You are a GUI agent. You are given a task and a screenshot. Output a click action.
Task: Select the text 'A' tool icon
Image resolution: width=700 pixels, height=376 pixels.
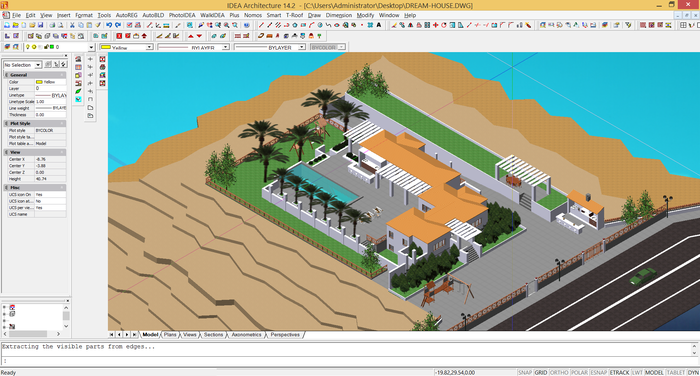pos(379,25)
